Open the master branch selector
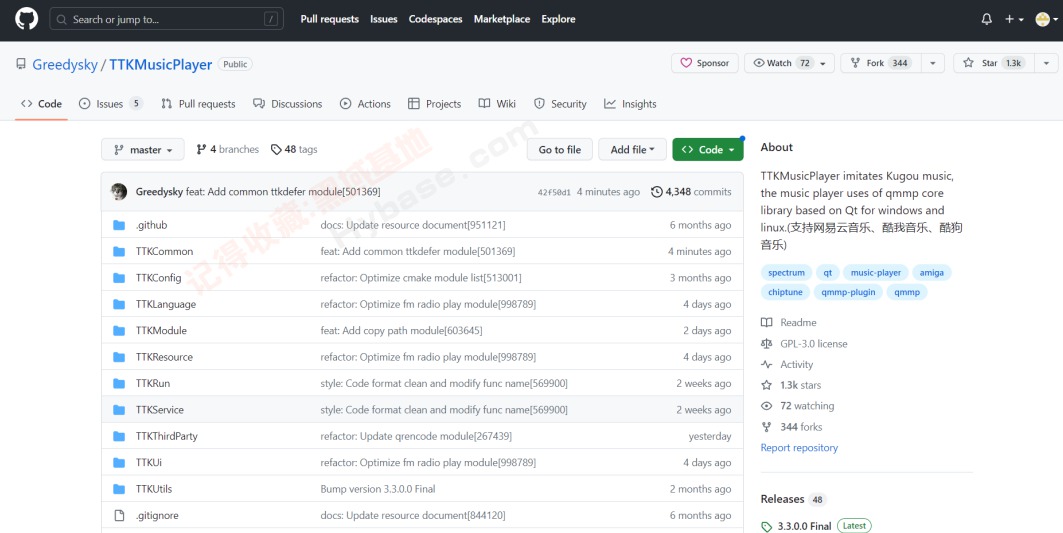 pos(142,150)
